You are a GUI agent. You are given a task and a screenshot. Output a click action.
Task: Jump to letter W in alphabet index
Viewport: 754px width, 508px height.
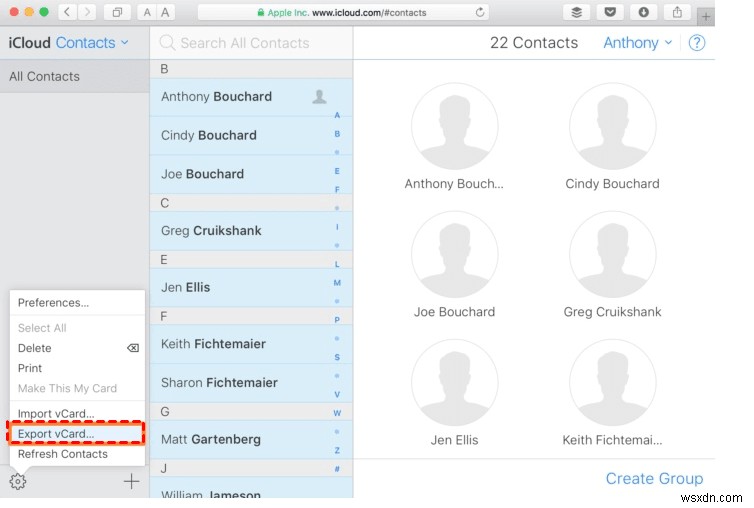point(337,413)
